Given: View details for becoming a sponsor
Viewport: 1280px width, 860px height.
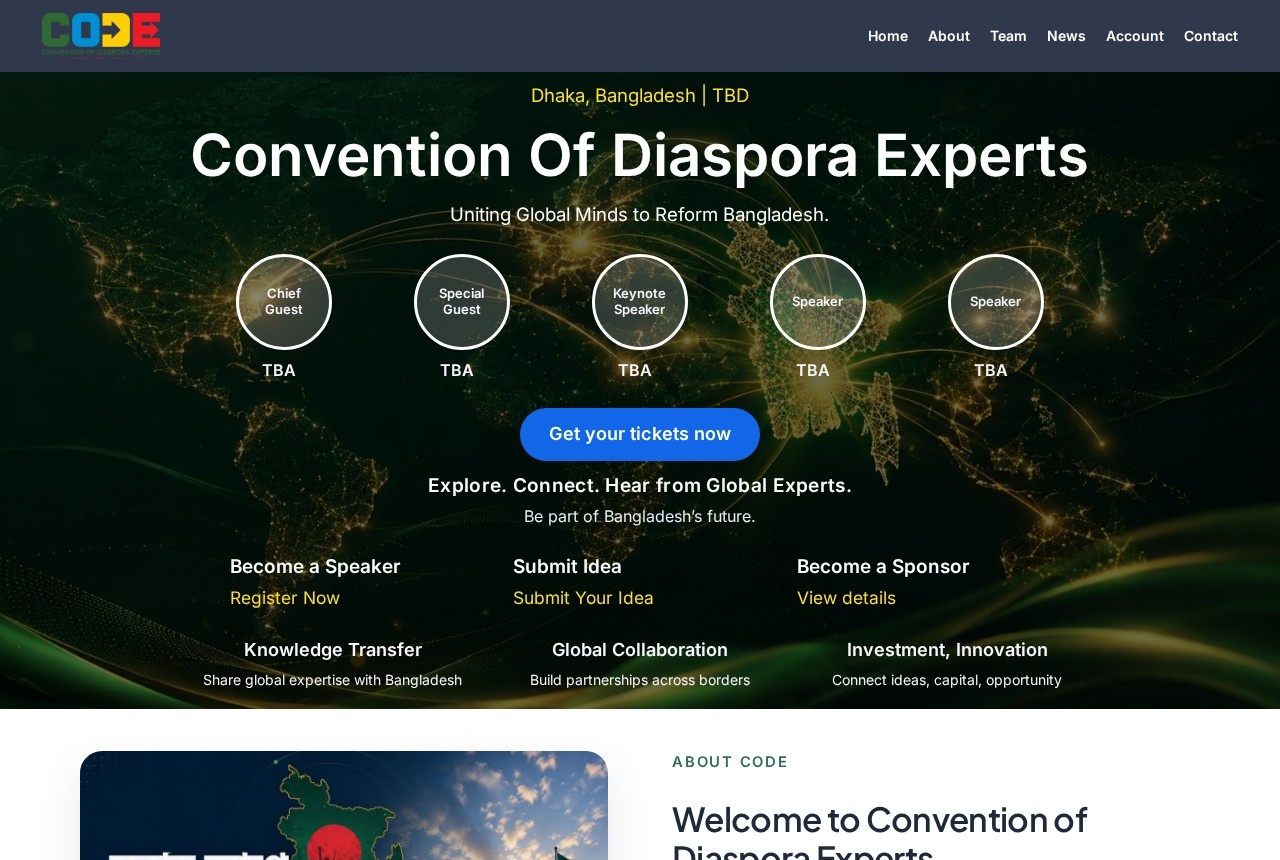Looking at the screenshot, I should tap(846, 598).
